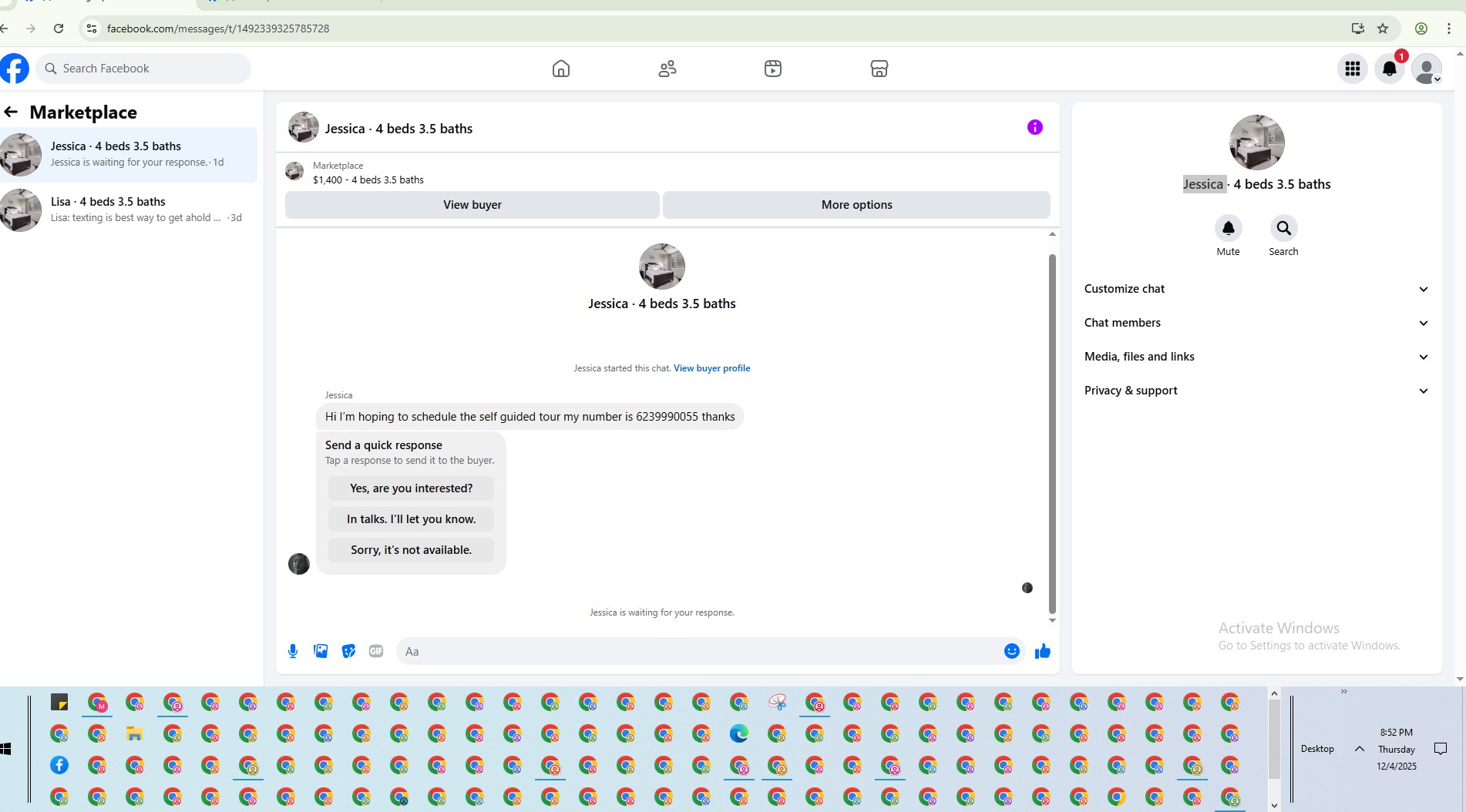
Task: Expand Chat members section
Action: [1256, 323]
